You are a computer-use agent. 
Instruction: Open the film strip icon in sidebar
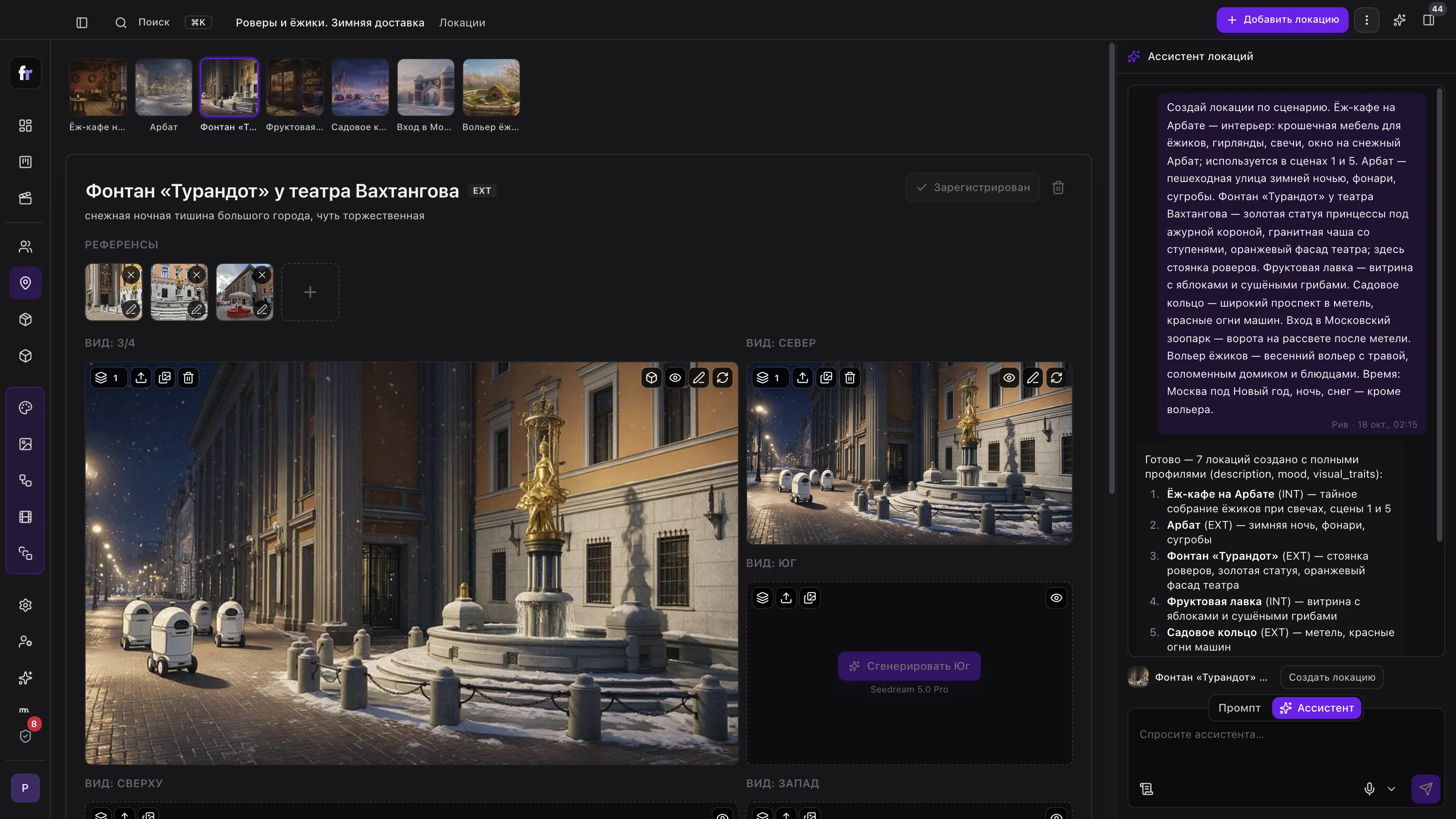(25, 517)
